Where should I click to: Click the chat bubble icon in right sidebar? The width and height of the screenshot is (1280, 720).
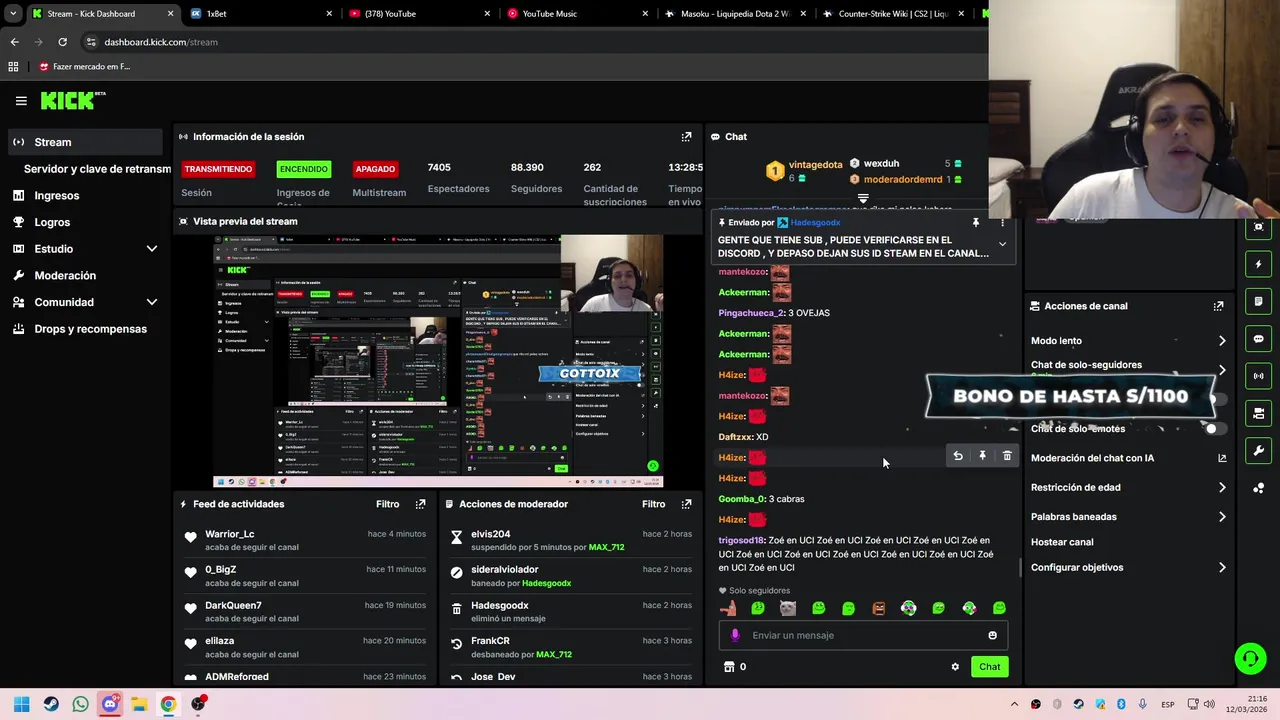pos(1258,339)
